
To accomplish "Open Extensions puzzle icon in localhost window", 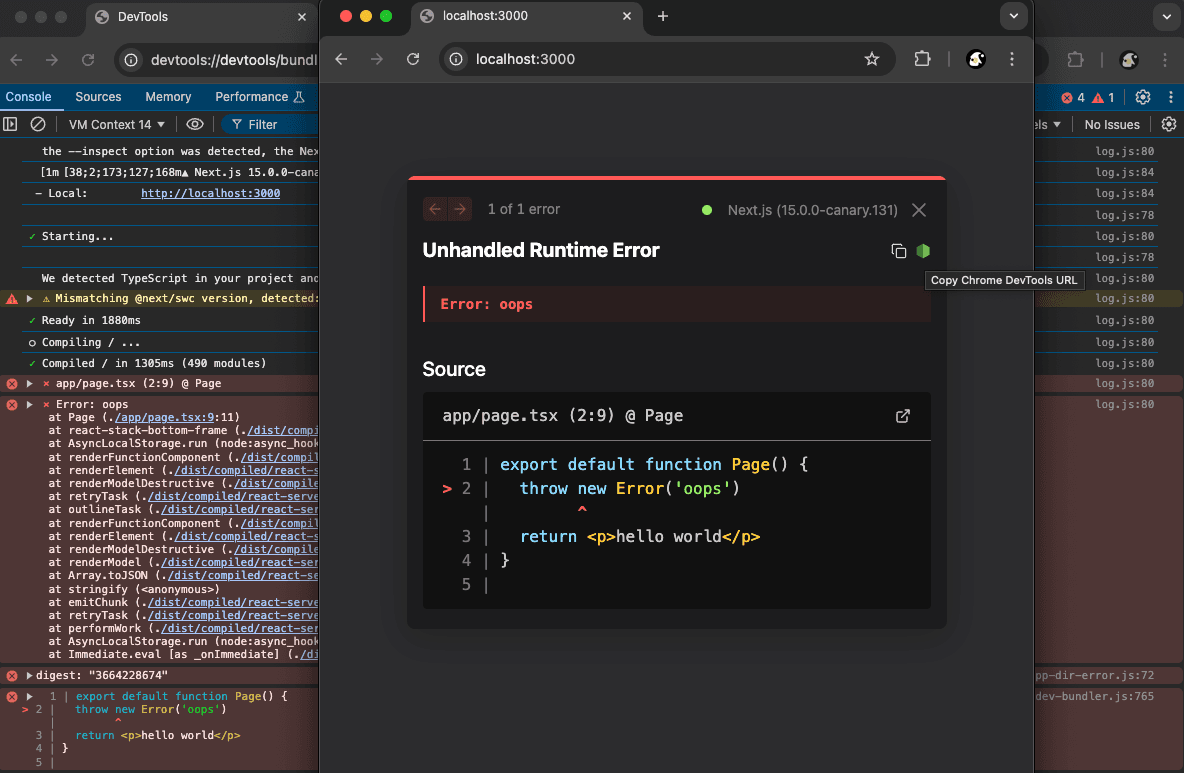I will tap(922, 59).
